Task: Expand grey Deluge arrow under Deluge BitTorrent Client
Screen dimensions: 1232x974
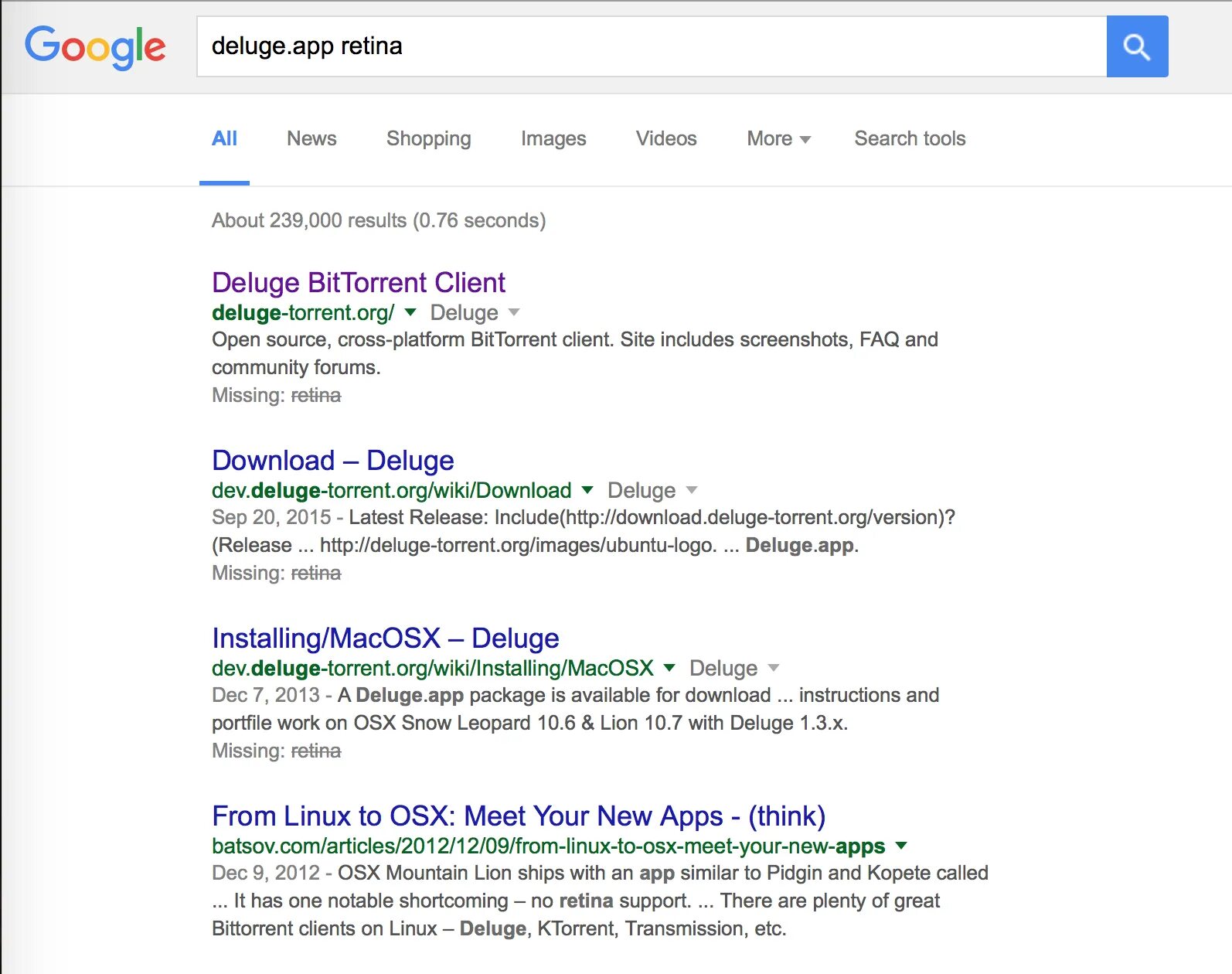Action: pos(514,312)
